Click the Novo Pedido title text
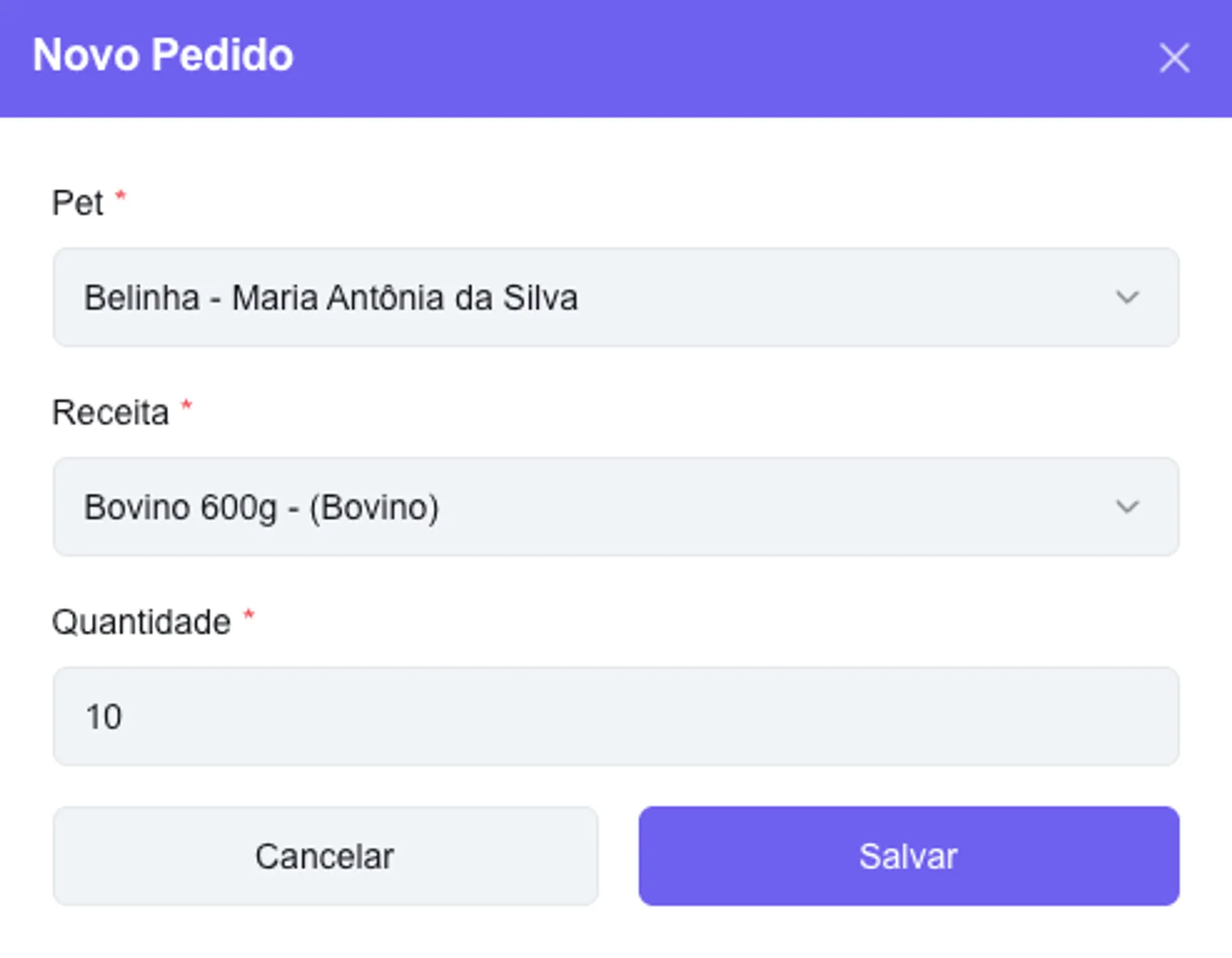Screen dimensions: 1232x958 click(x=162, y=57)
